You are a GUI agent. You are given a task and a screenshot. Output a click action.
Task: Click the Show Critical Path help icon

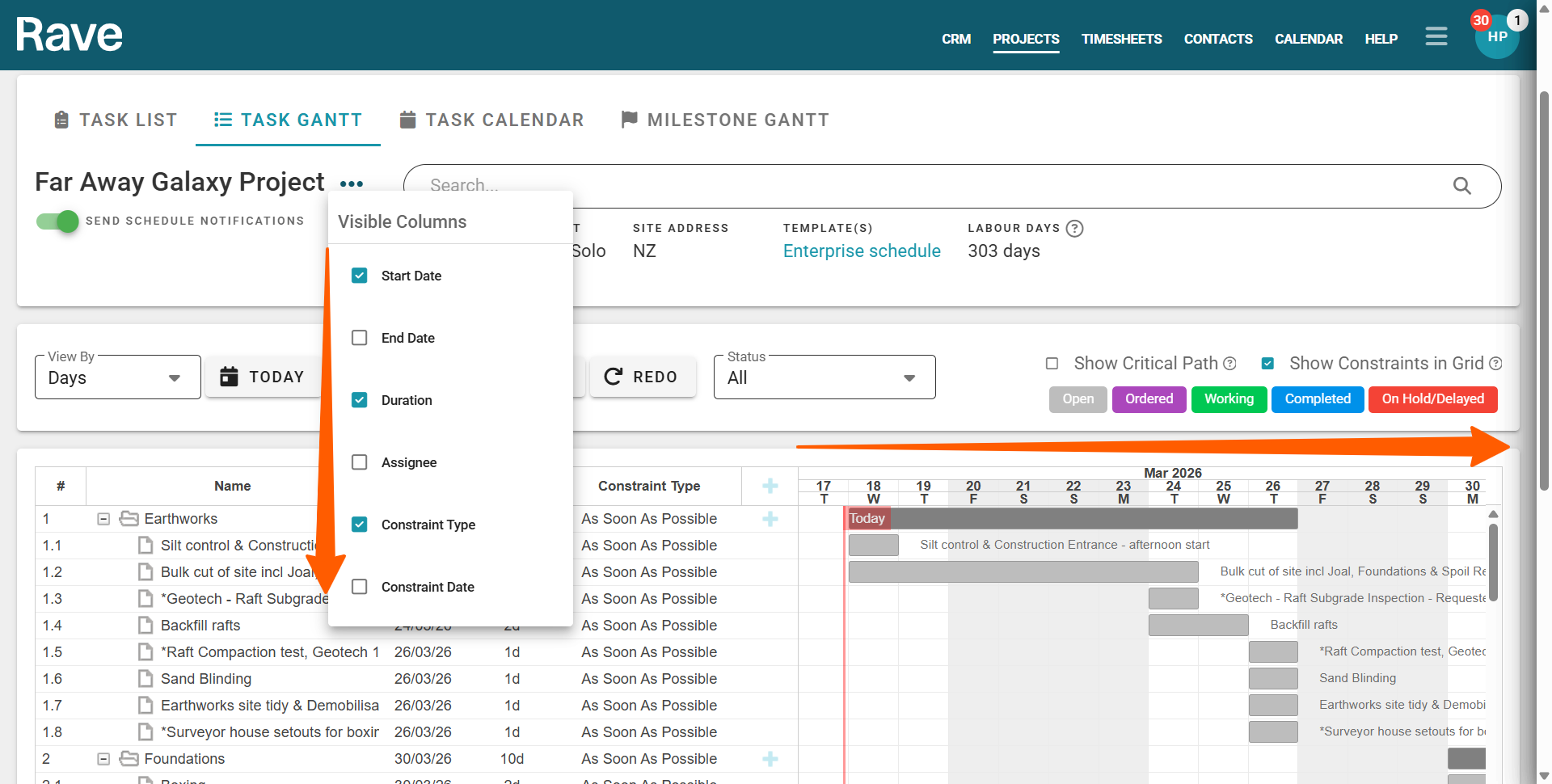(1229, 364)
